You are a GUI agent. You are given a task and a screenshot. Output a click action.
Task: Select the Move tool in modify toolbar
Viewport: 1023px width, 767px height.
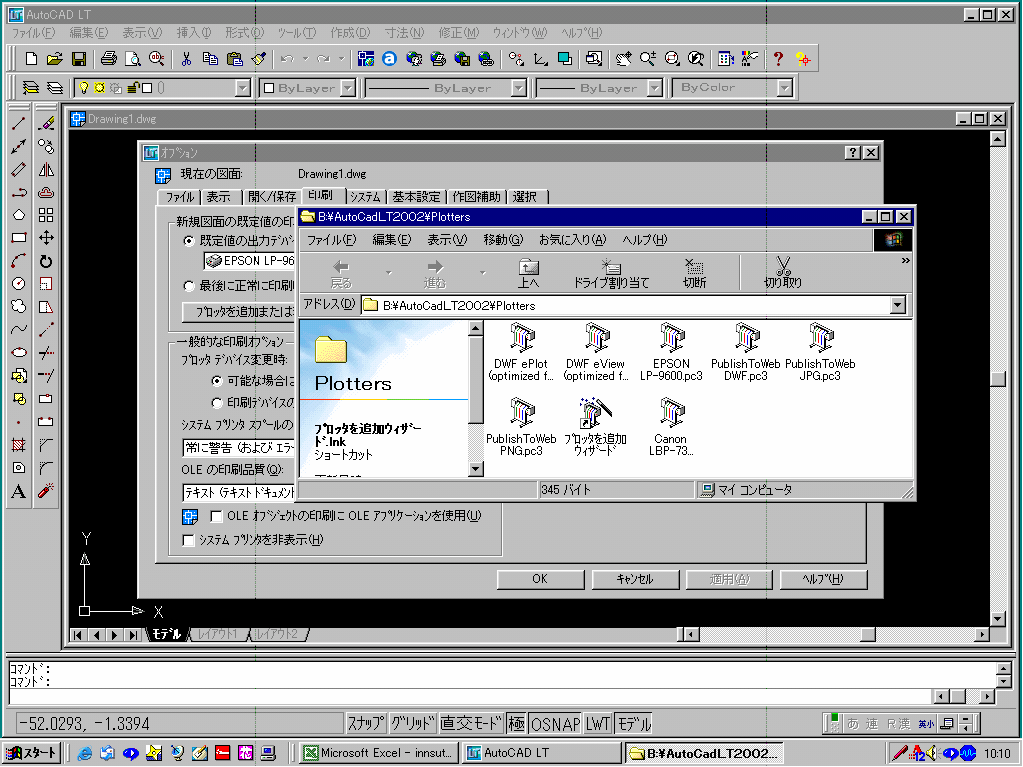(46, 237)
